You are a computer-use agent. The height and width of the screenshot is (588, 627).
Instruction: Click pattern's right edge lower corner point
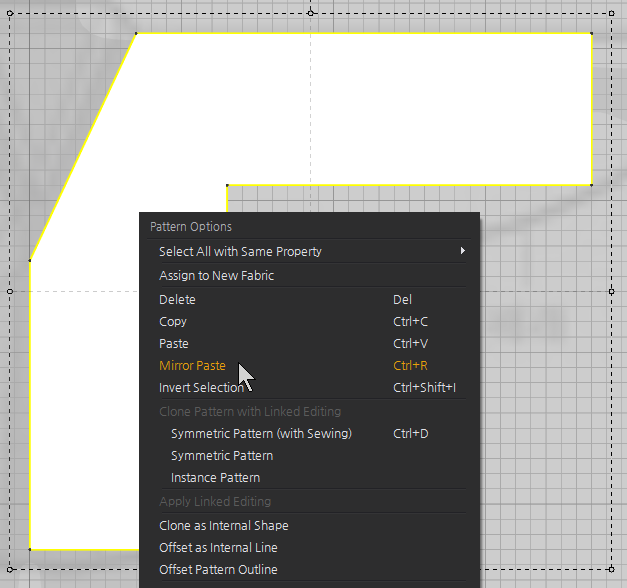[591, 185]
